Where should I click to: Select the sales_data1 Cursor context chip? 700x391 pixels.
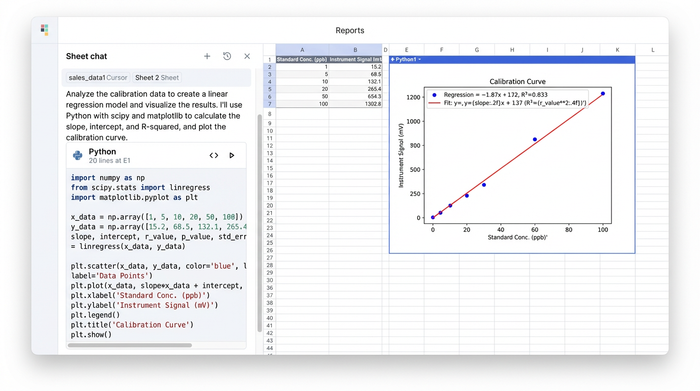click(x=98, y=78)
